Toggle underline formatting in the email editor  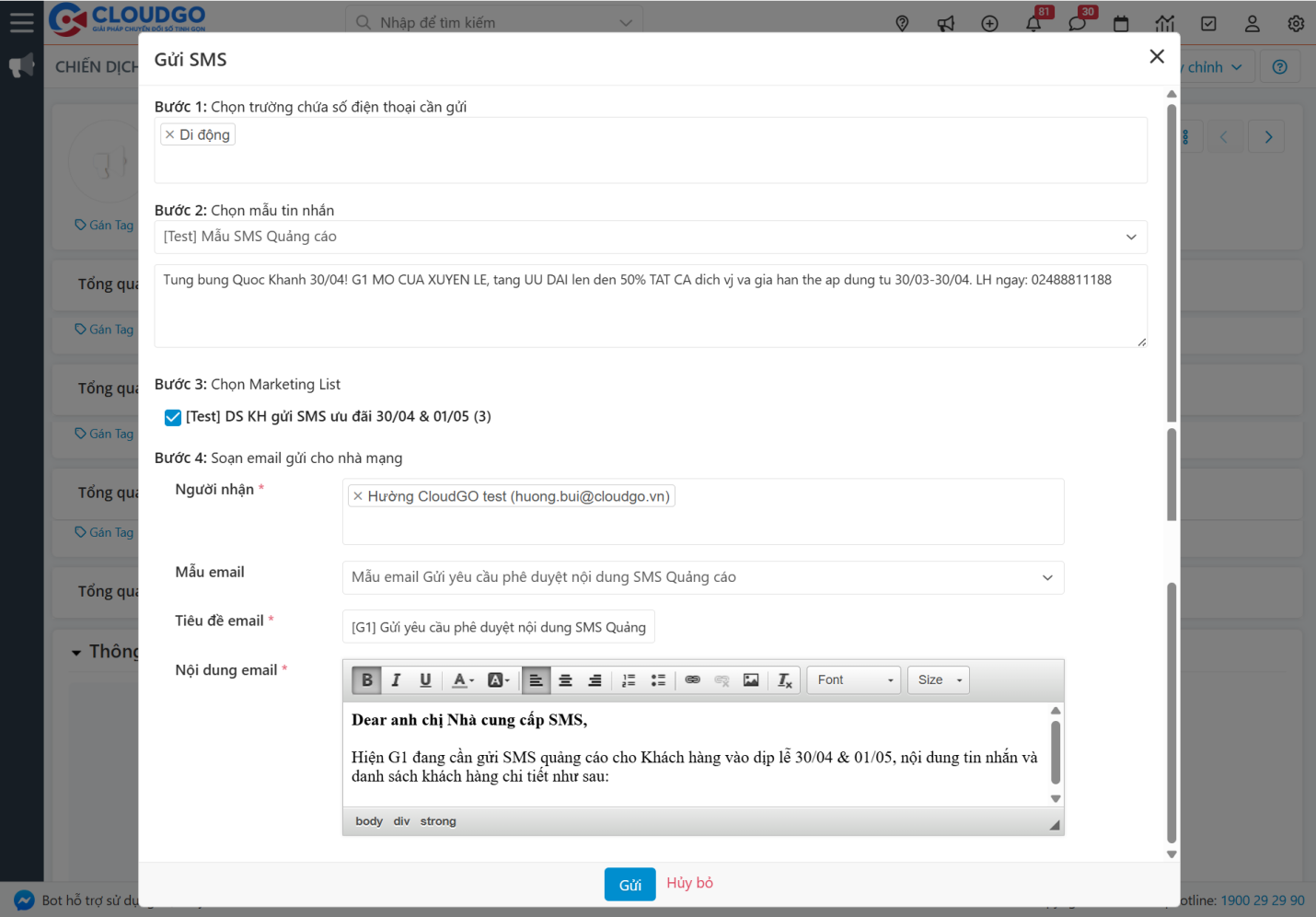425,679
